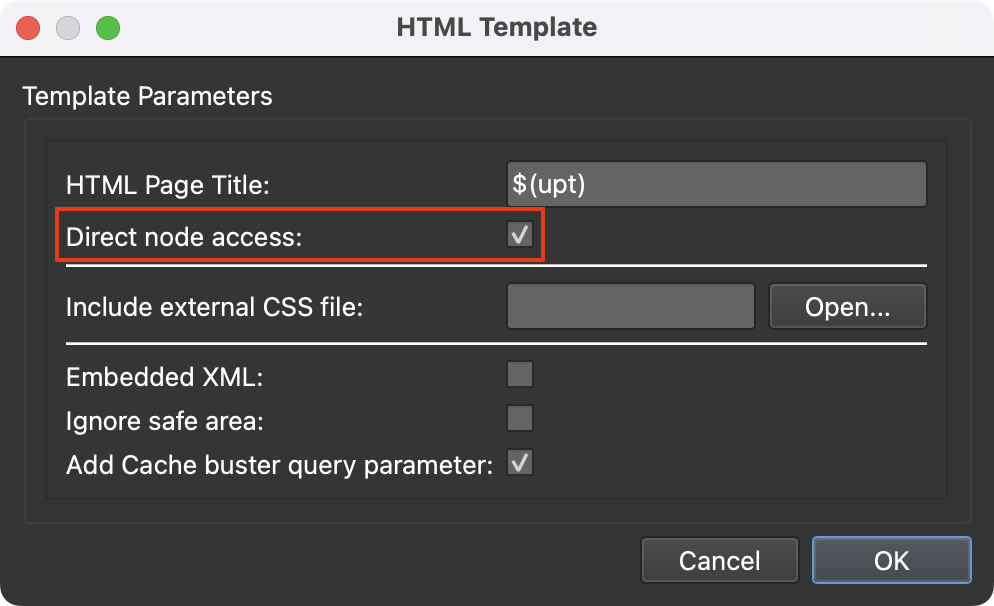Click the Template Parameters group heading
The height and width of the screenshot is (606, 994).
[147, 97]
